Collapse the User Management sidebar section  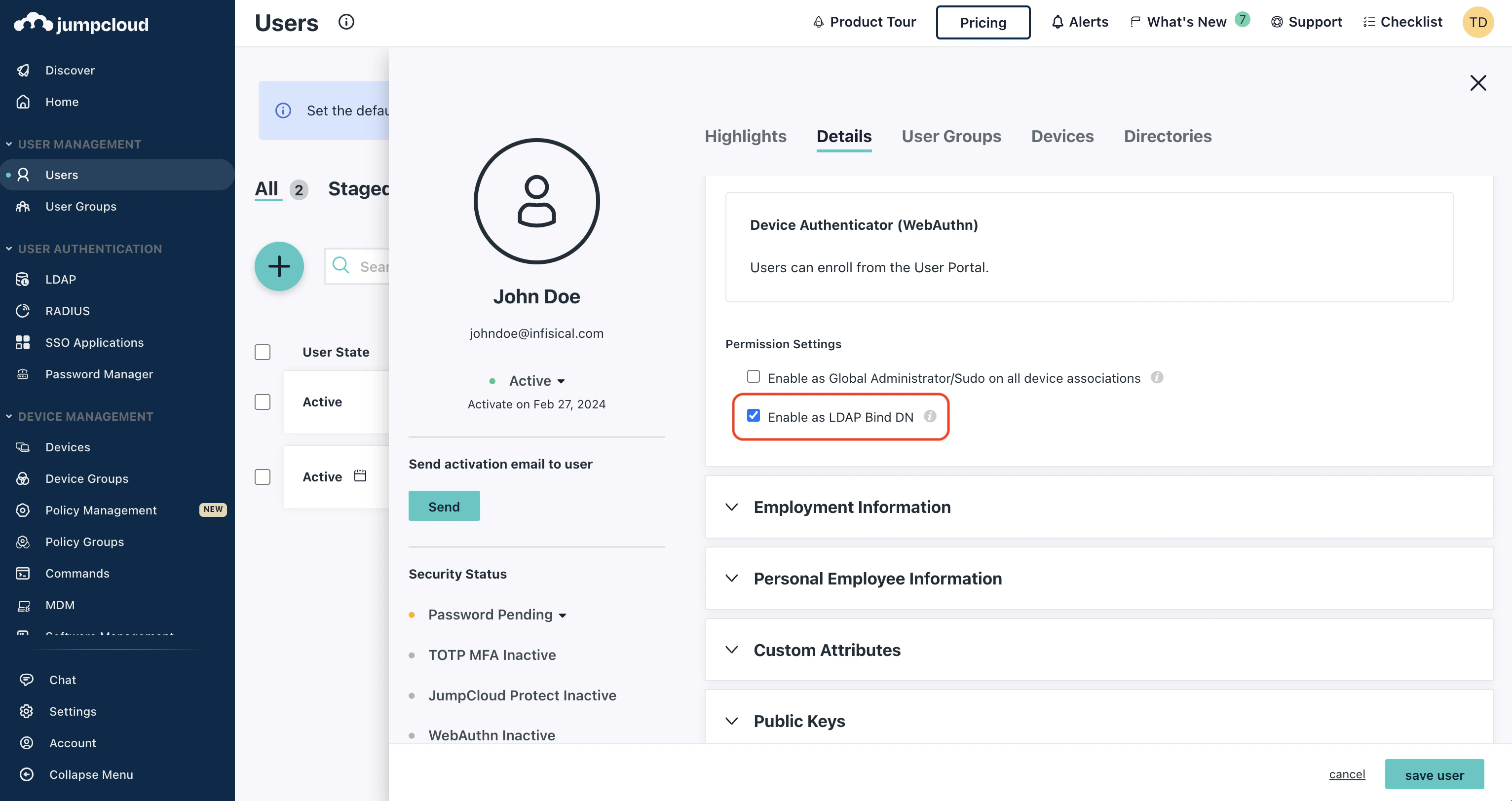tap(9, 145)
